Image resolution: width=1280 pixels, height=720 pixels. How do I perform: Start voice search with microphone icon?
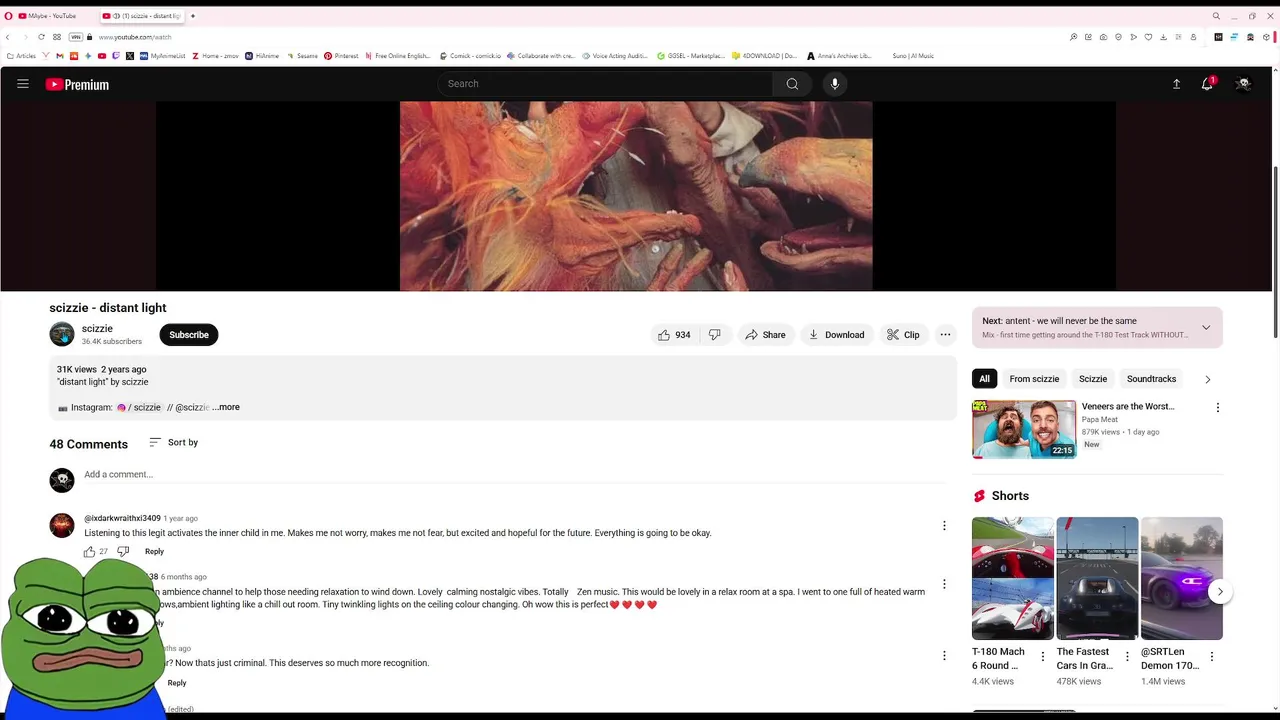click(835, 84)
